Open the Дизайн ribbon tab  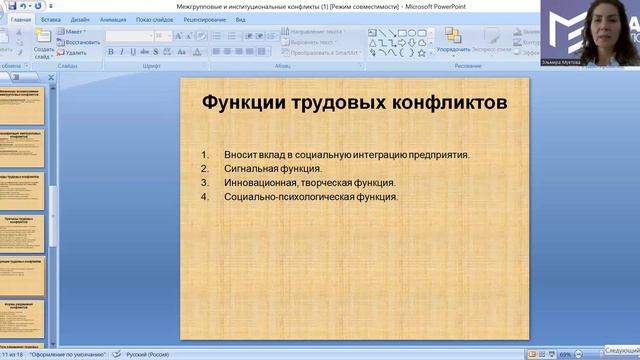(80, 20)
